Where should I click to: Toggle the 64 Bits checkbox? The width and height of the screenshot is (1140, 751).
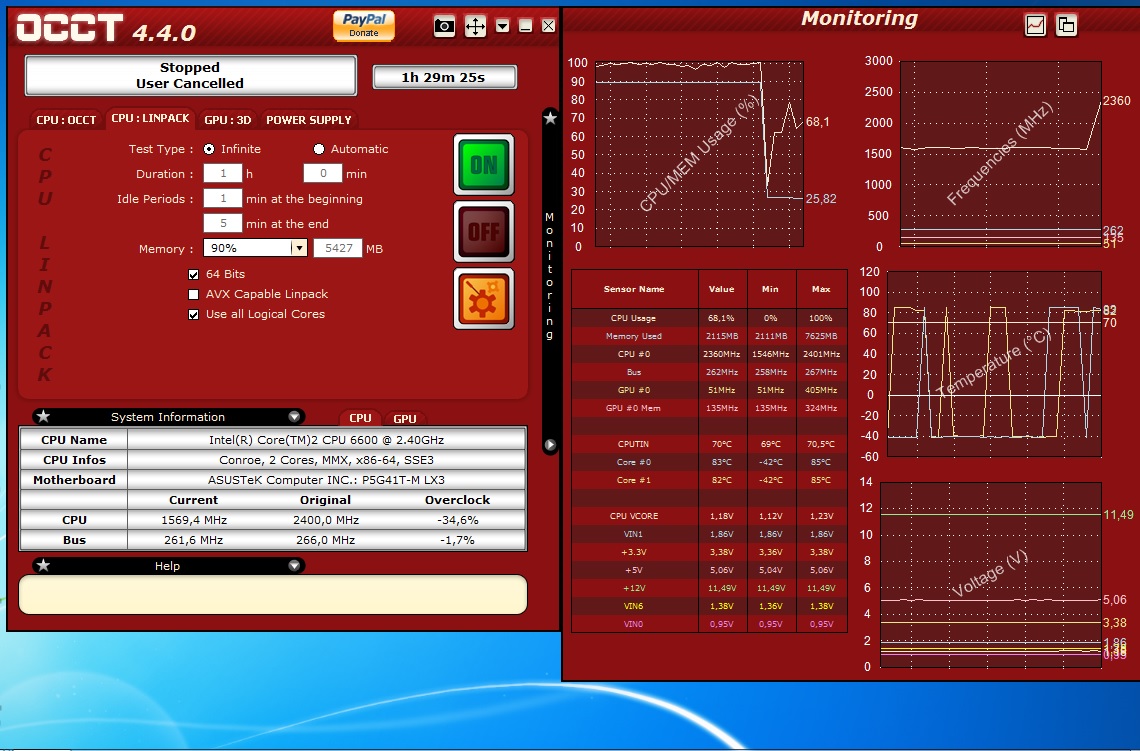tap(193, 275)
